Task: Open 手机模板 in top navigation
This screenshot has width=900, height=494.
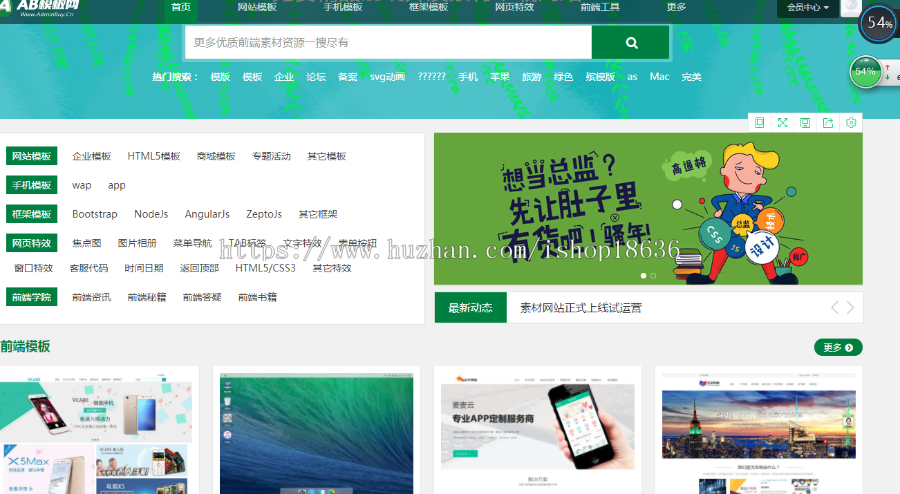Action: point(343,7)
